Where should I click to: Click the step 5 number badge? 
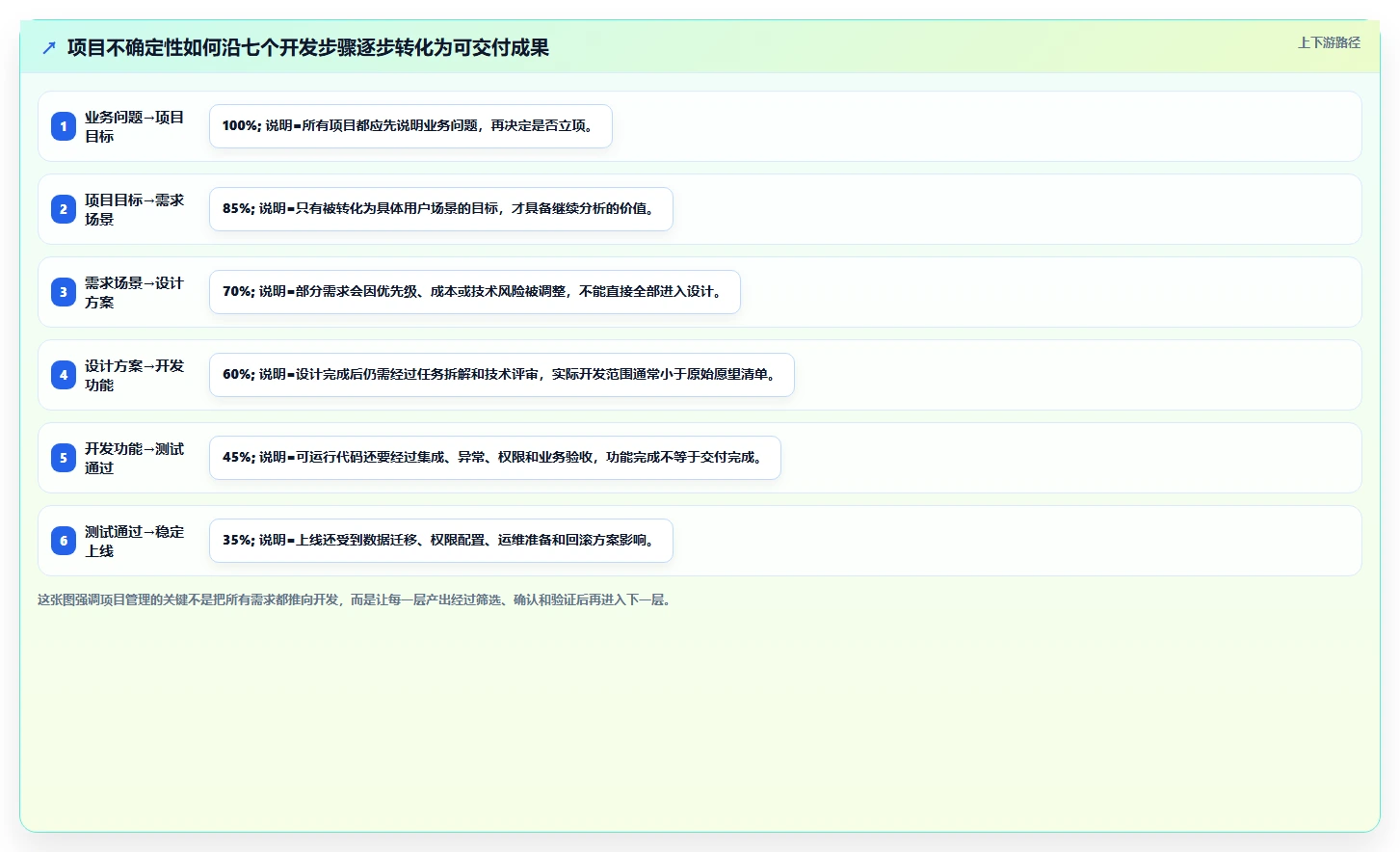click(x=64, y=458)
